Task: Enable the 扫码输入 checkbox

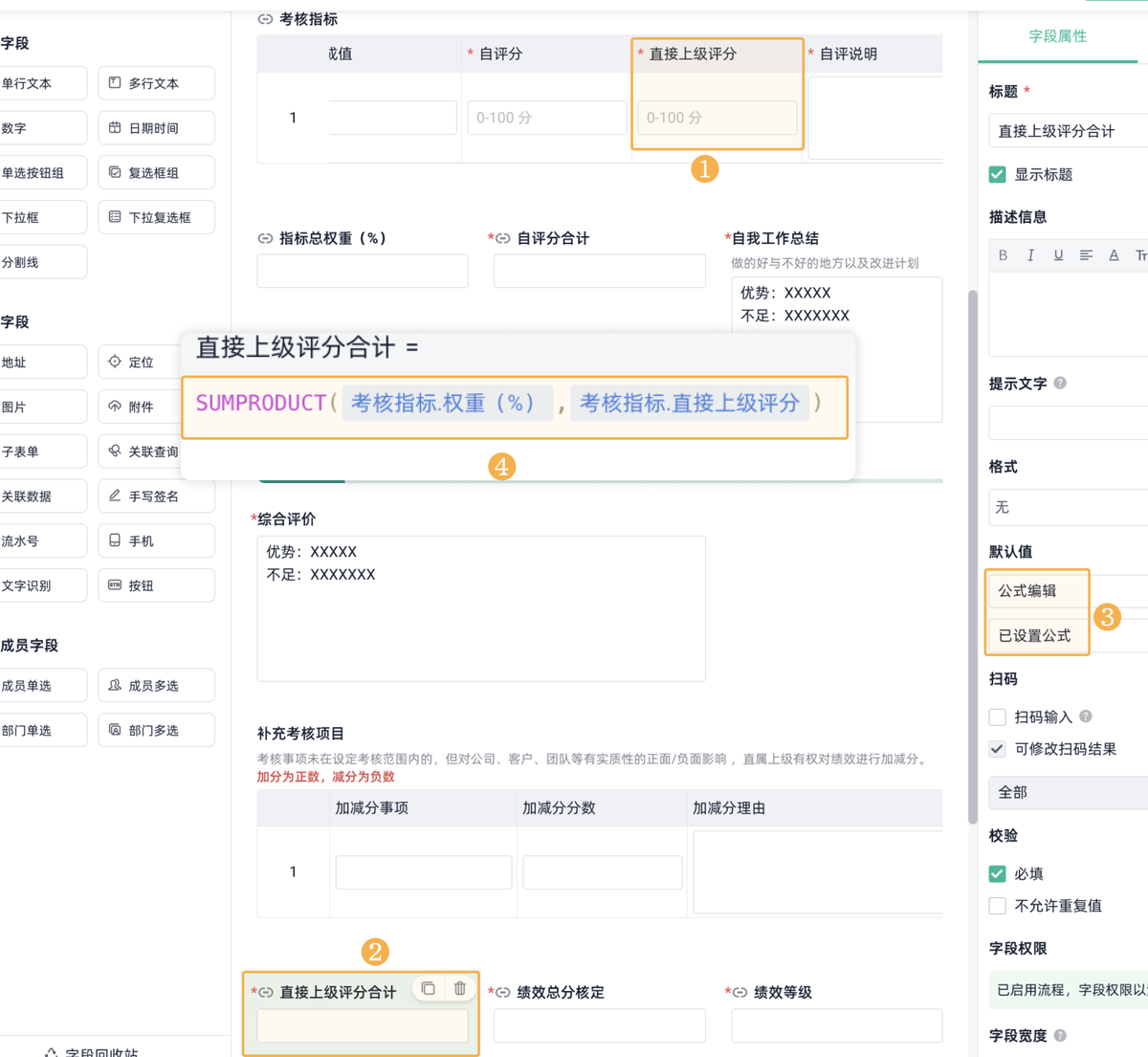Action: point(998,716)
